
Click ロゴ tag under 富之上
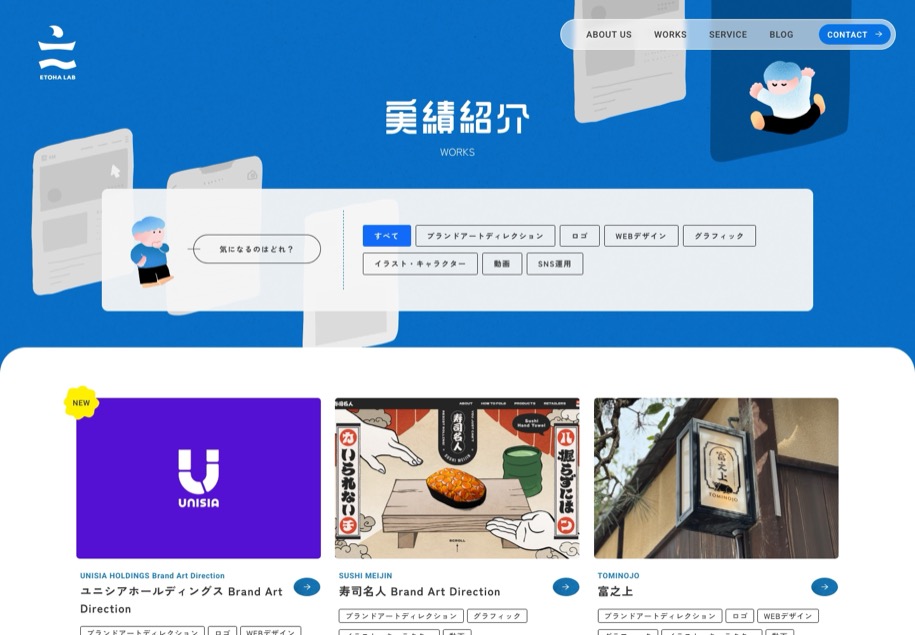[739, 616]
